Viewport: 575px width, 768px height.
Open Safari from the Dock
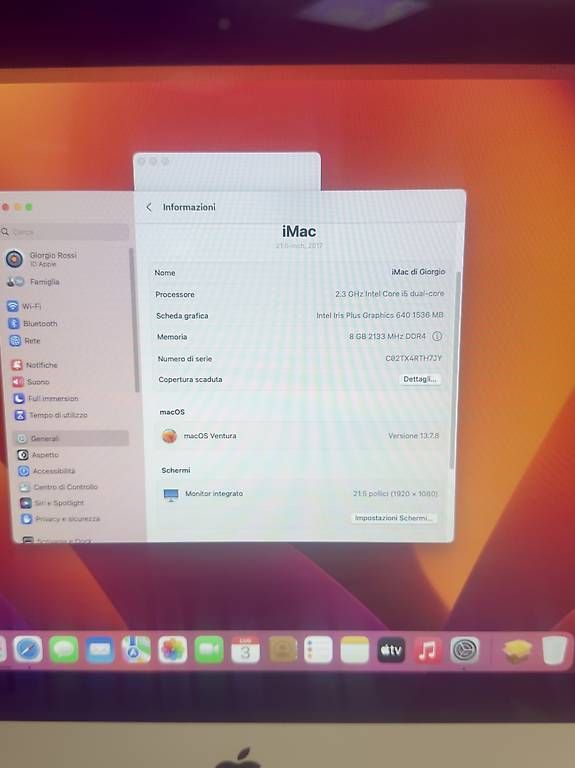pos(27,649)
